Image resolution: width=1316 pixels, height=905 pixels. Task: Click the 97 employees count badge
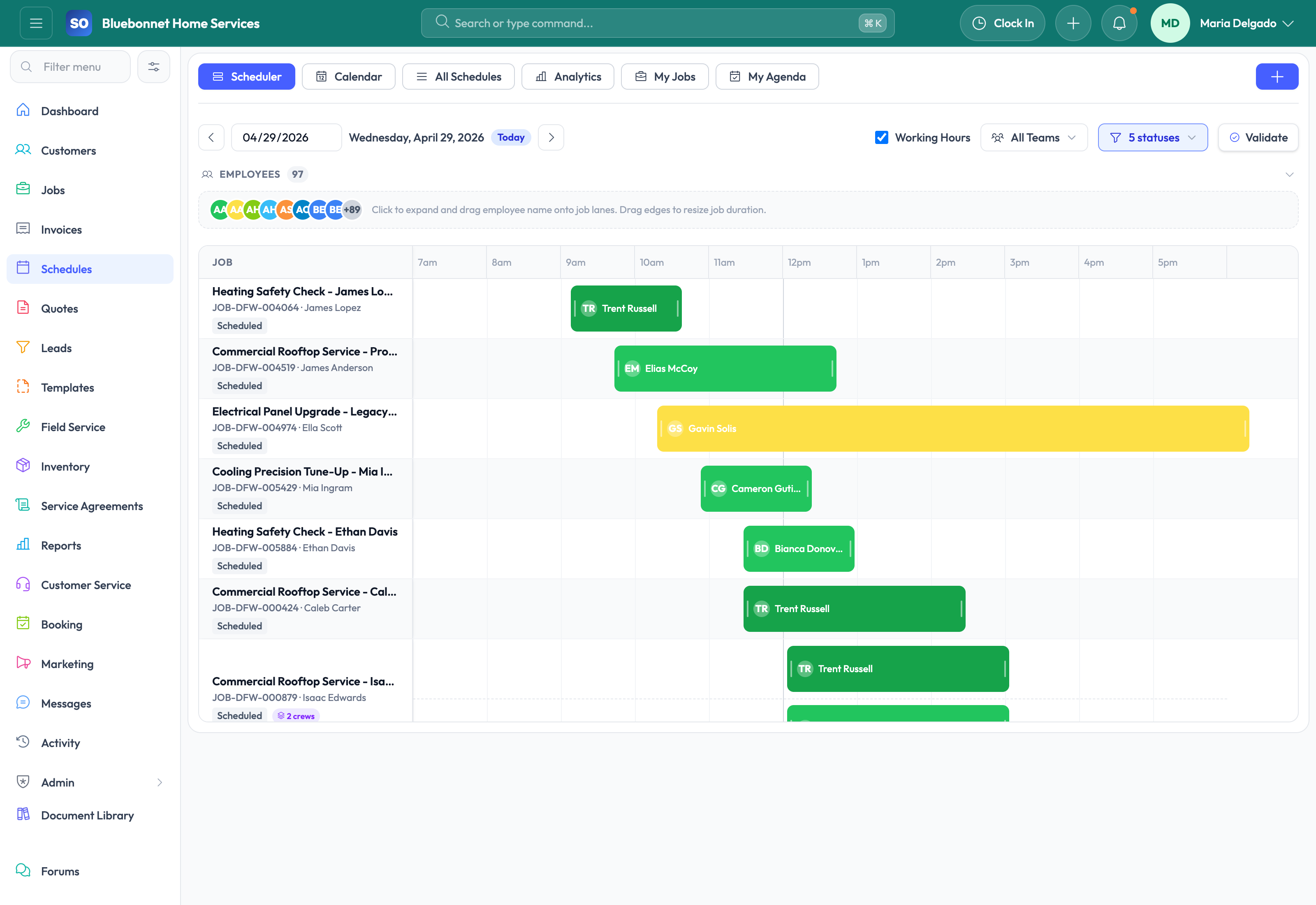click(x=298, y=175)
